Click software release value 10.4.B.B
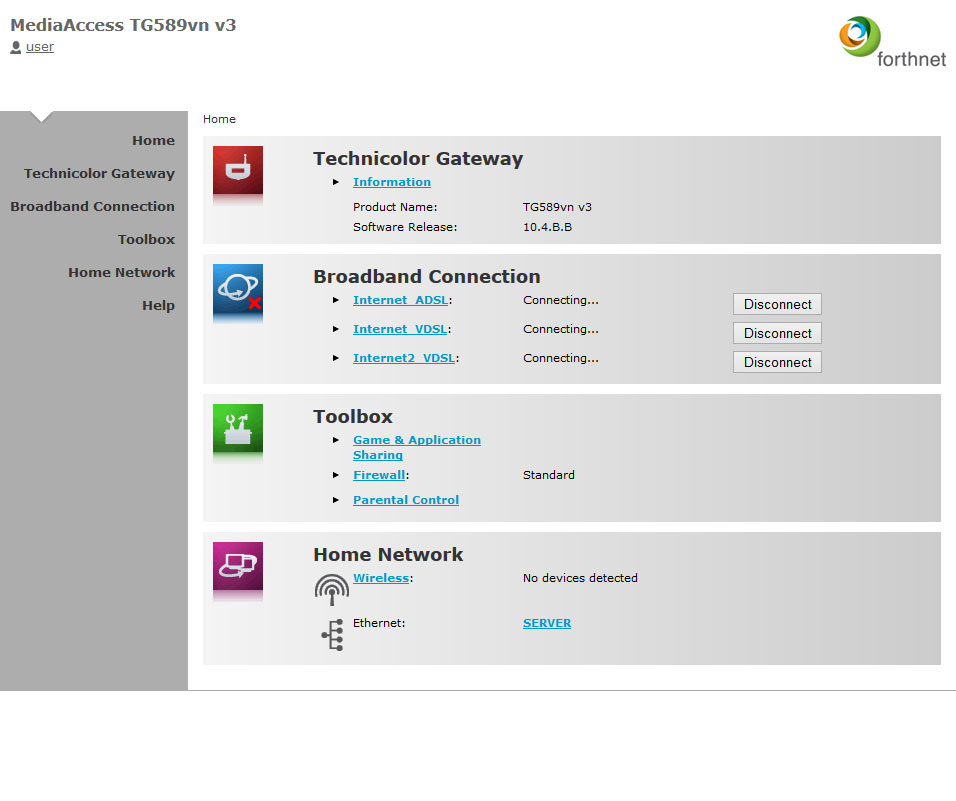The image size is (956, 801). (x=548, y=227)
